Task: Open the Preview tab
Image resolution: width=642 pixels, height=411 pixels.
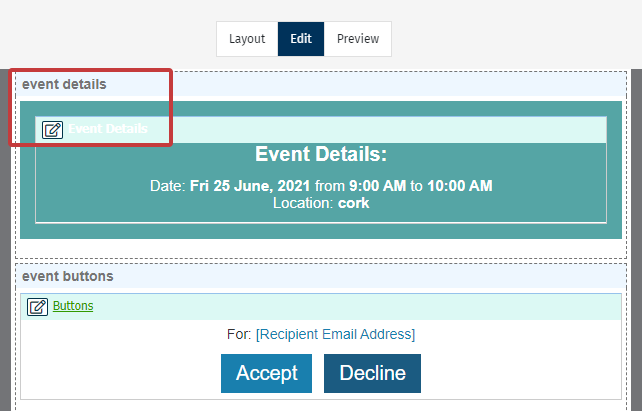Action: pyautogui.click(x=358, y=39)
